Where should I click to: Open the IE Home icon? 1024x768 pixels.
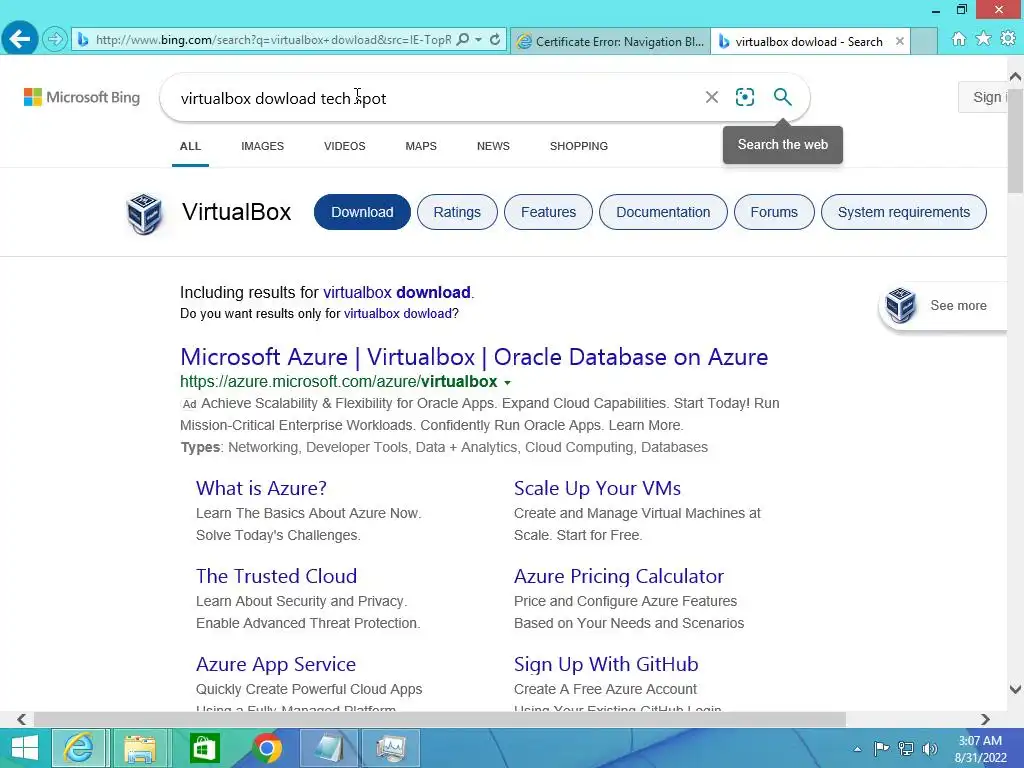pos(959,39)
